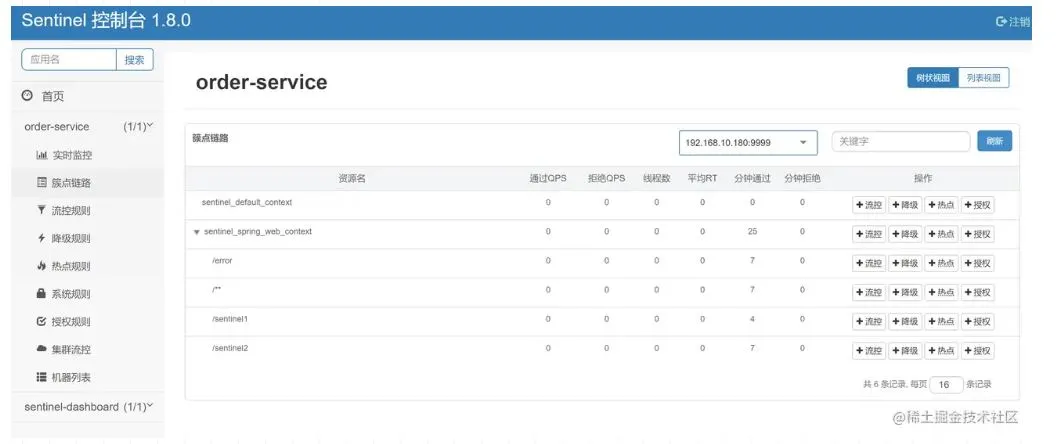Collapse the order-service application group
The width and height of the screenshot is (1057, 444).
(88, 126)
